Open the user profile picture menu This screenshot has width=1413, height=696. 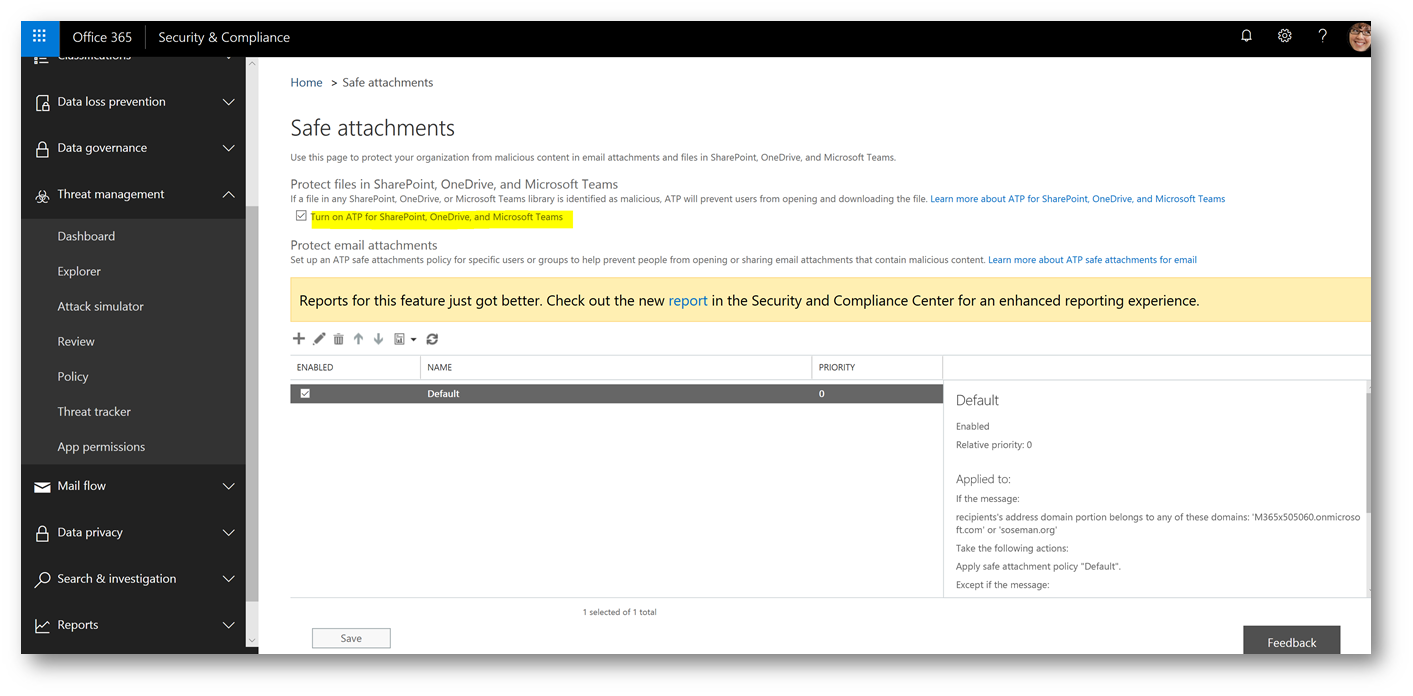(1359, 37)
